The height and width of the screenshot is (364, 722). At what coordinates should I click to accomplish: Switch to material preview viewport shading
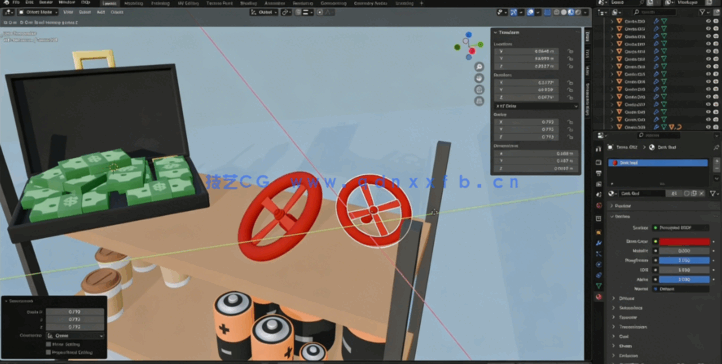[571, 12]
